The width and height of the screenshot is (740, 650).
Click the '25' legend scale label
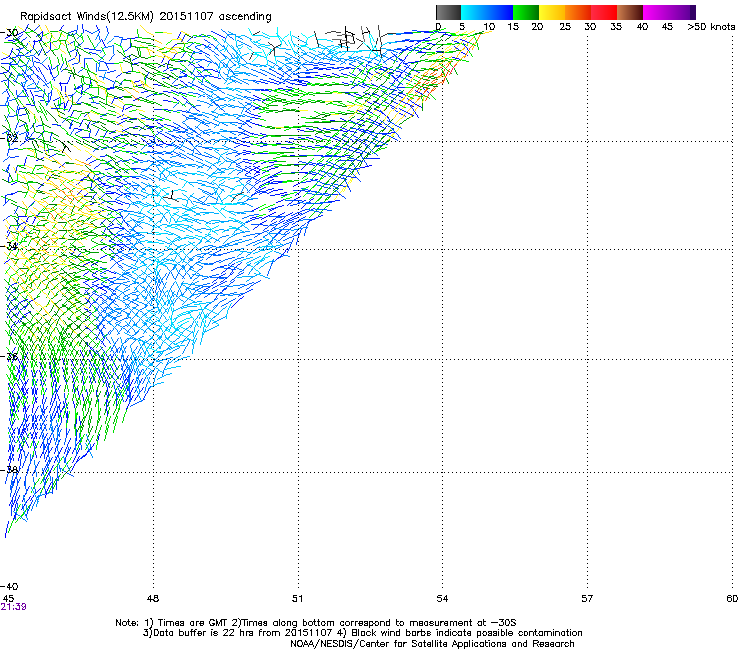565,27
